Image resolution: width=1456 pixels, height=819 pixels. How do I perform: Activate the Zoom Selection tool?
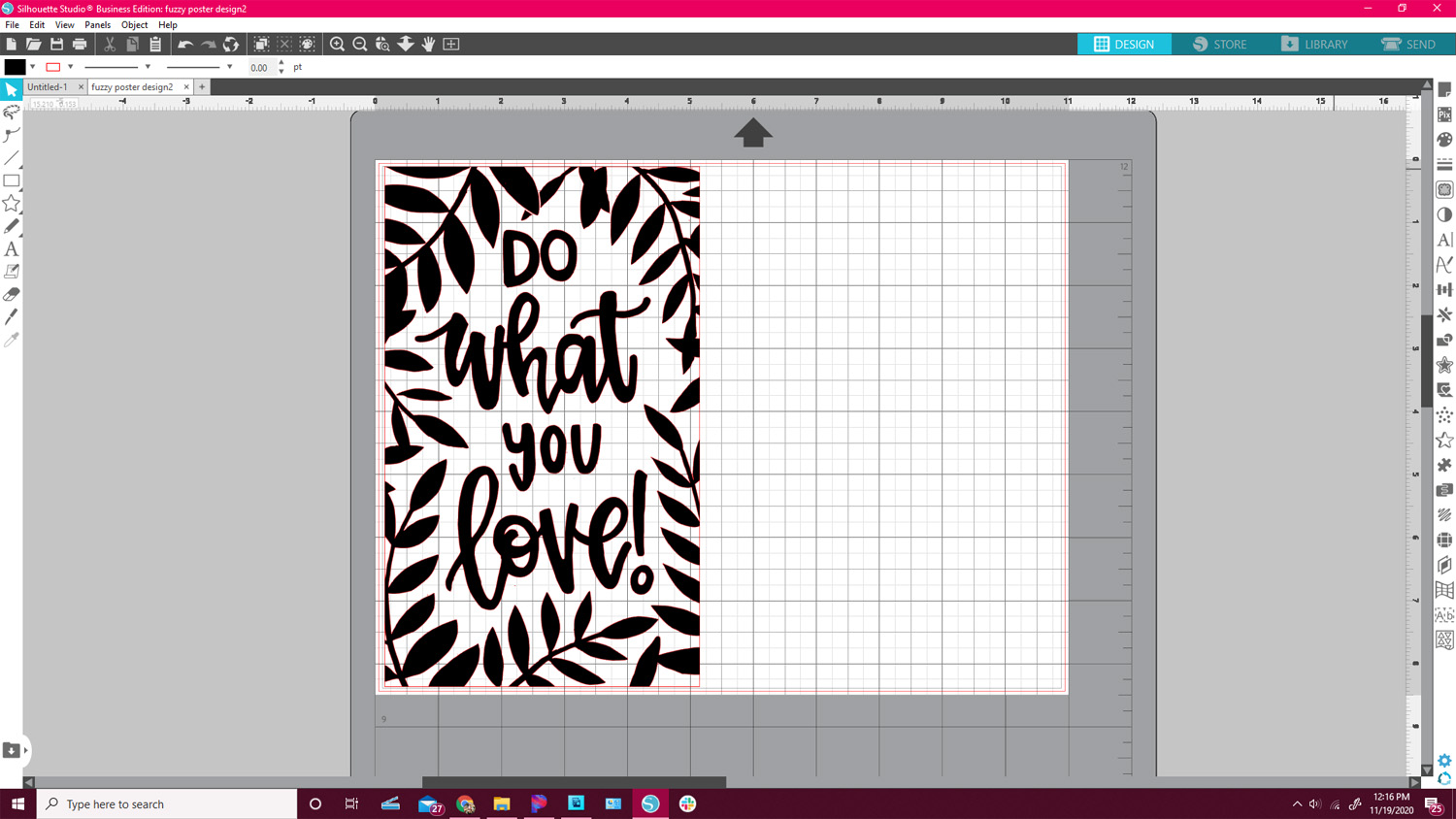pyautogui.click(x=382, y=44)
